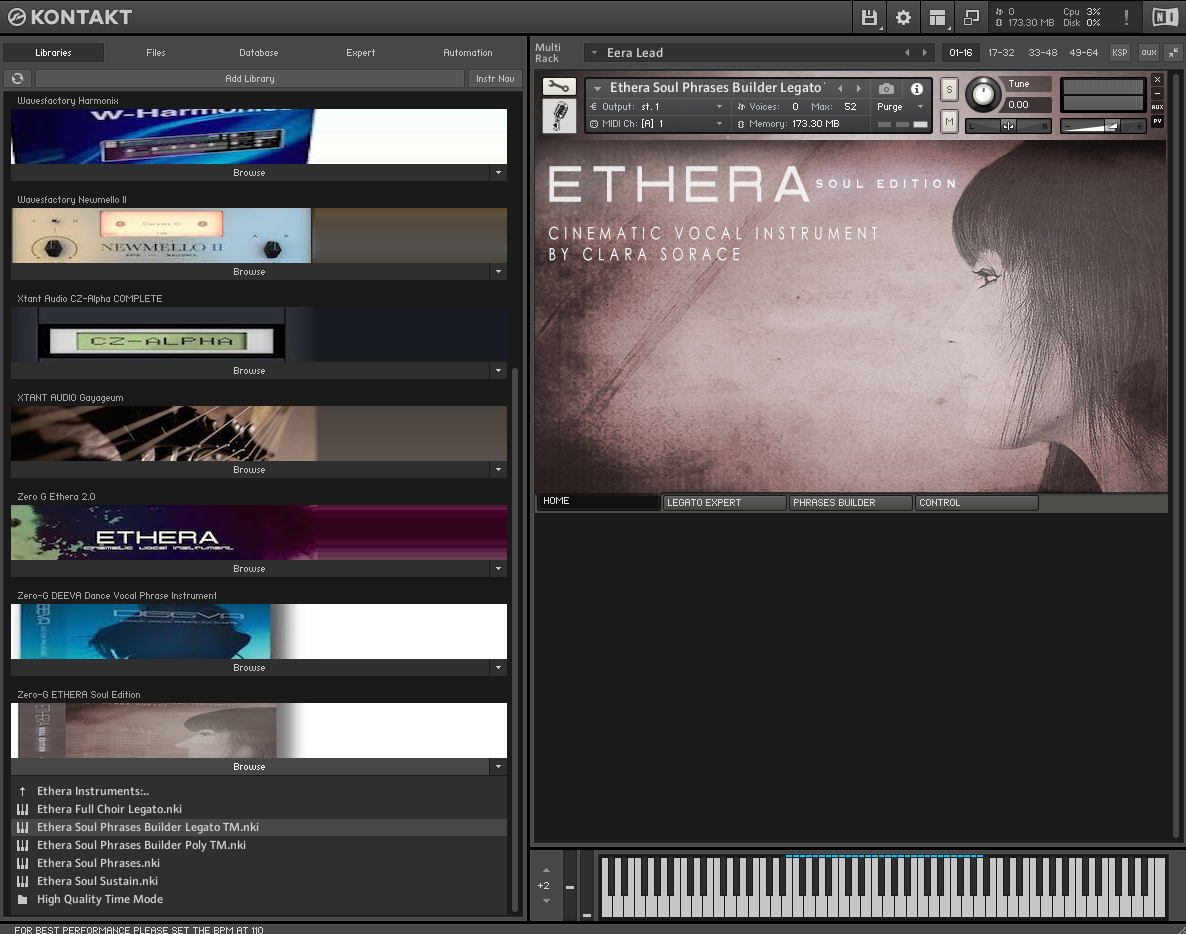Show rack page 49-64

tap(1083, 52)
